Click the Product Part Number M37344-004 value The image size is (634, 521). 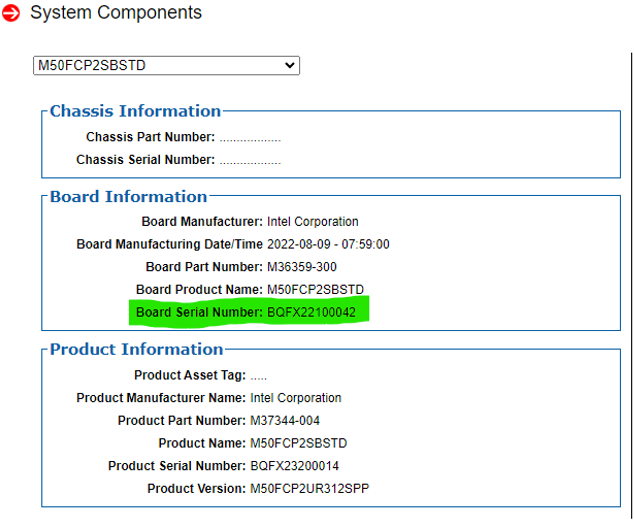pos(285,421)
